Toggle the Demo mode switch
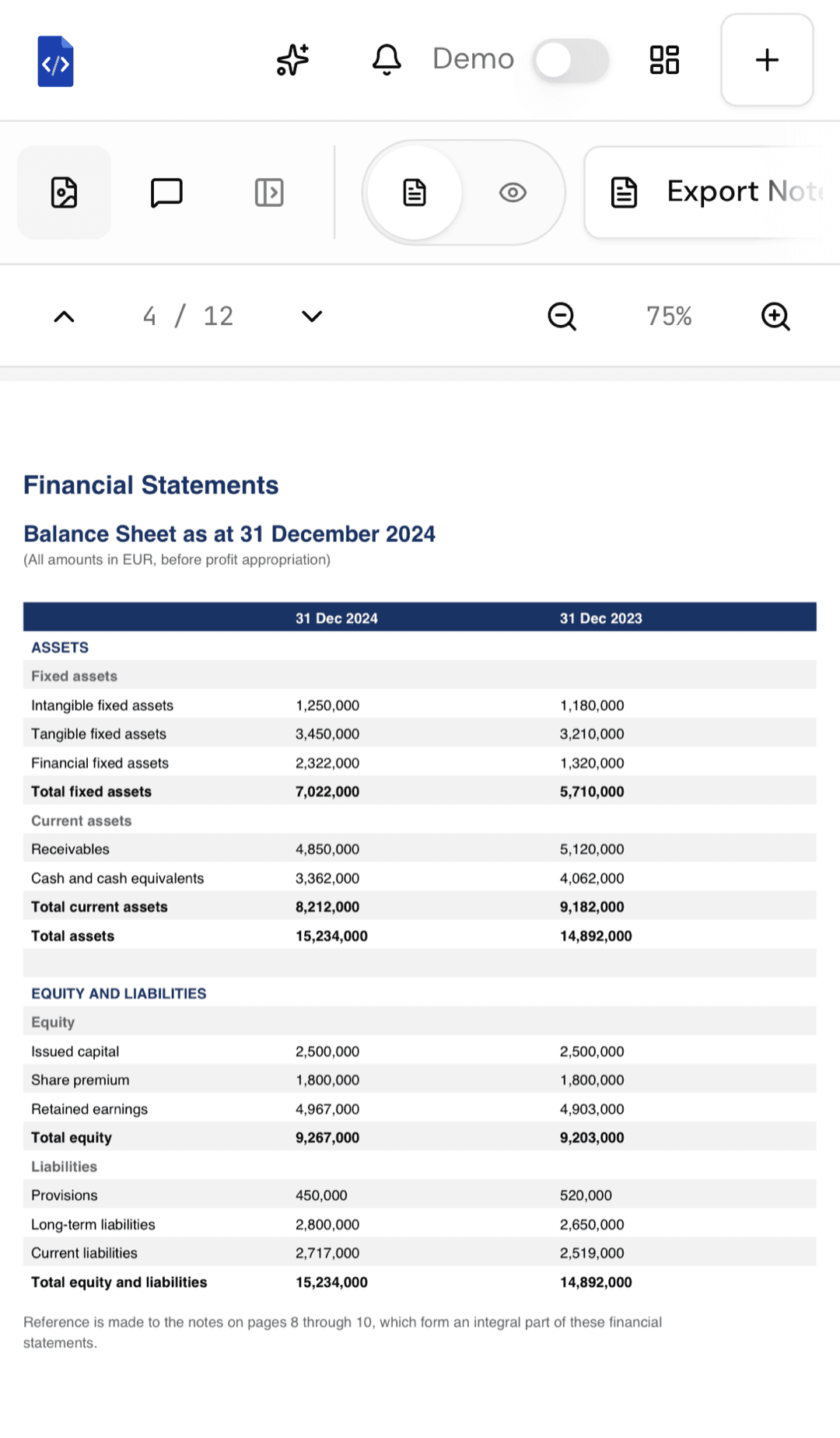The width and height of the screenshot is (840, 1438). (571, 60)
